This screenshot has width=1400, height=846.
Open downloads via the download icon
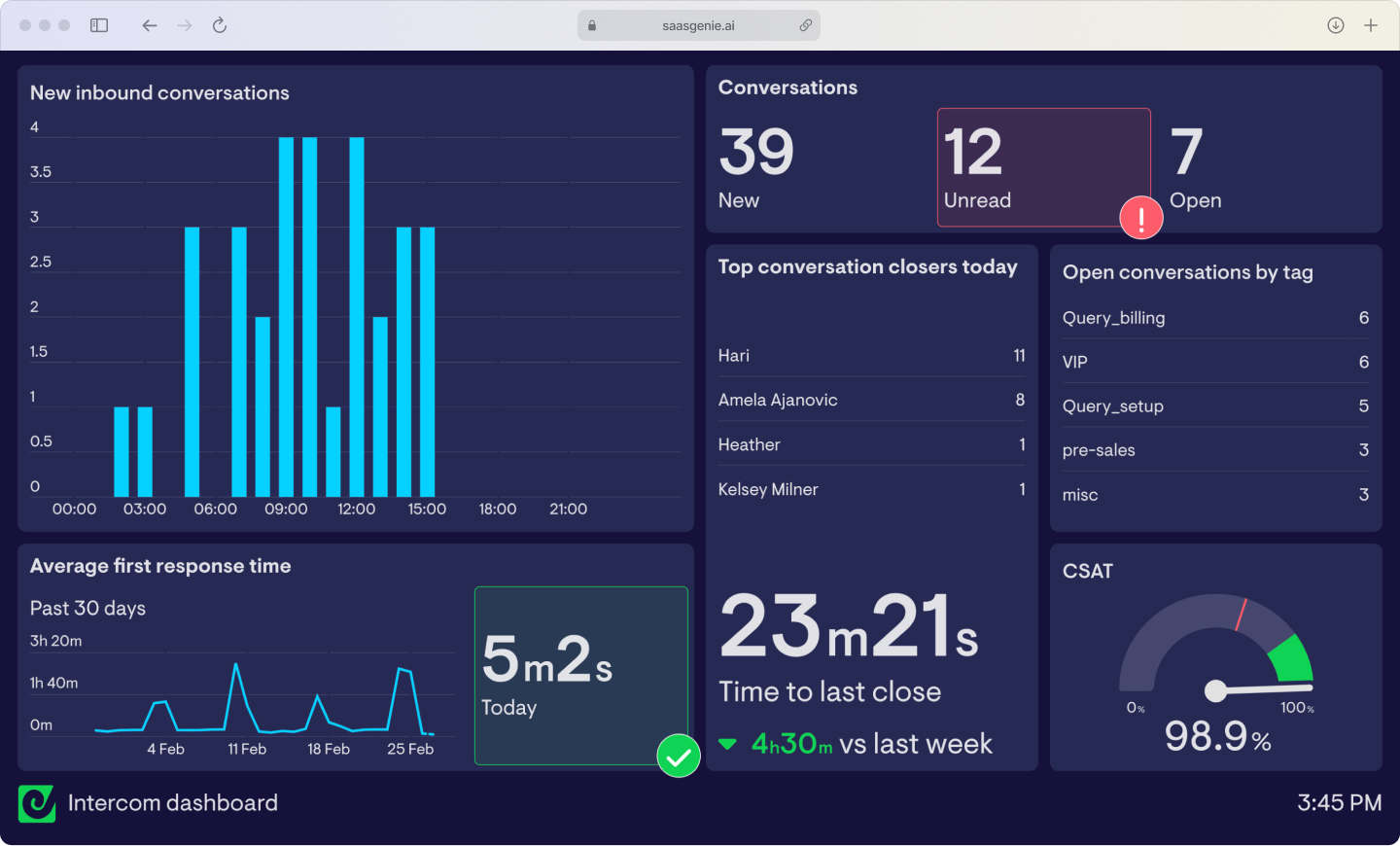click(1336, 25)
